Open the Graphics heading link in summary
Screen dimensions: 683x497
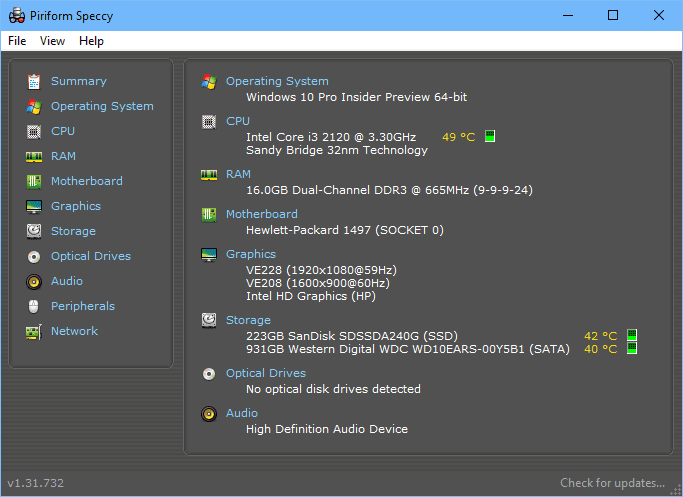point(250,254)
